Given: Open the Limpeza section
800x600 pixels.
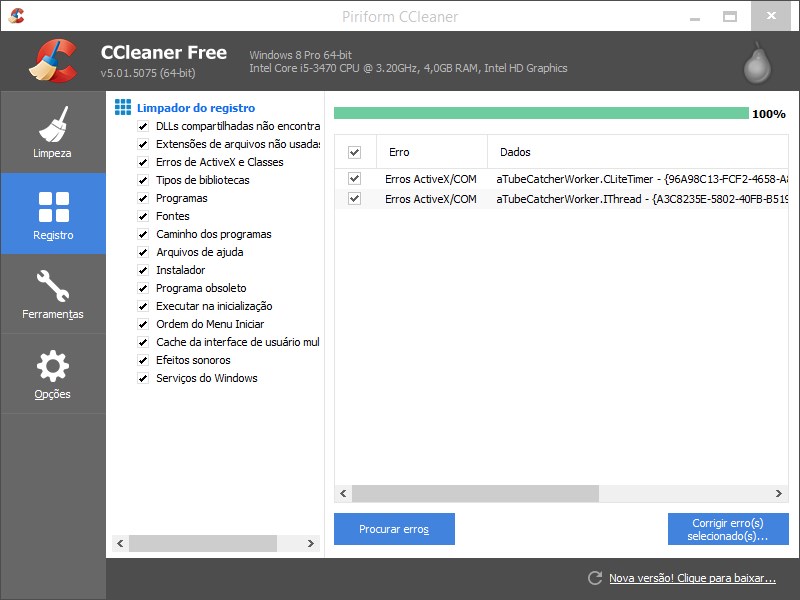Looking at the screenshot, I should click(53, 132).
